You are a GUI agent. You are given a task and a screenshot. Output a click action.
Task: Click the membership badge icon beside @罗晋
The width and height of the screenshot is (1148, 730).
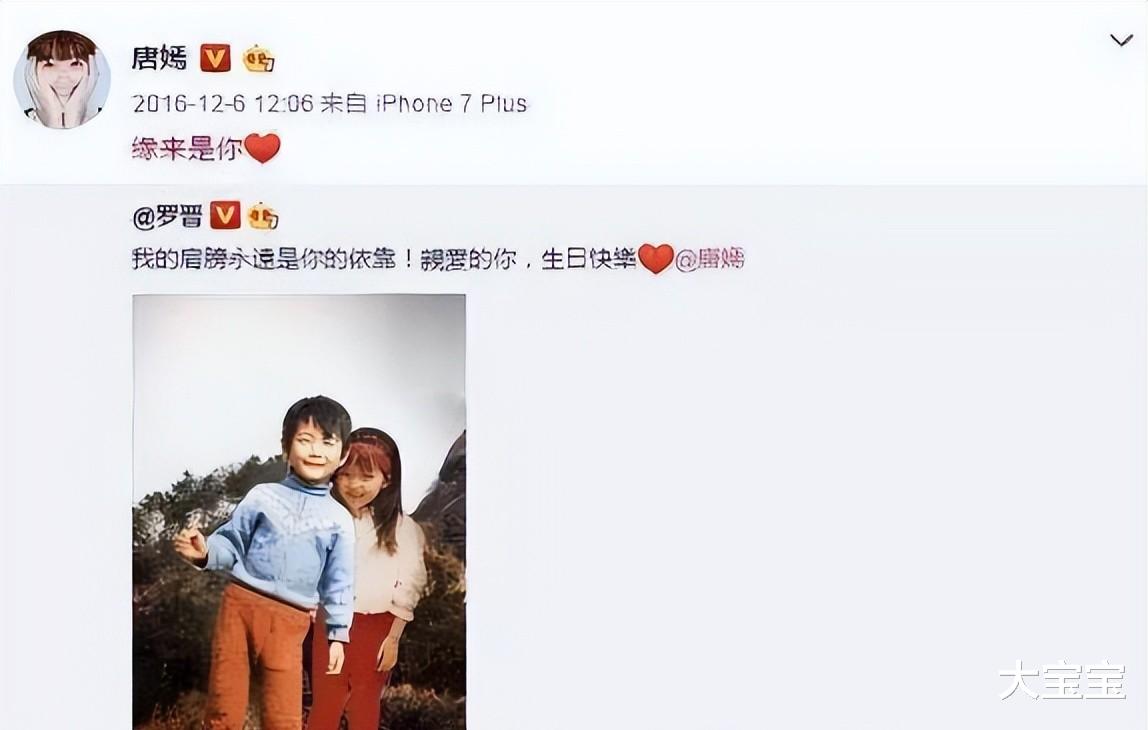[262, 217]
